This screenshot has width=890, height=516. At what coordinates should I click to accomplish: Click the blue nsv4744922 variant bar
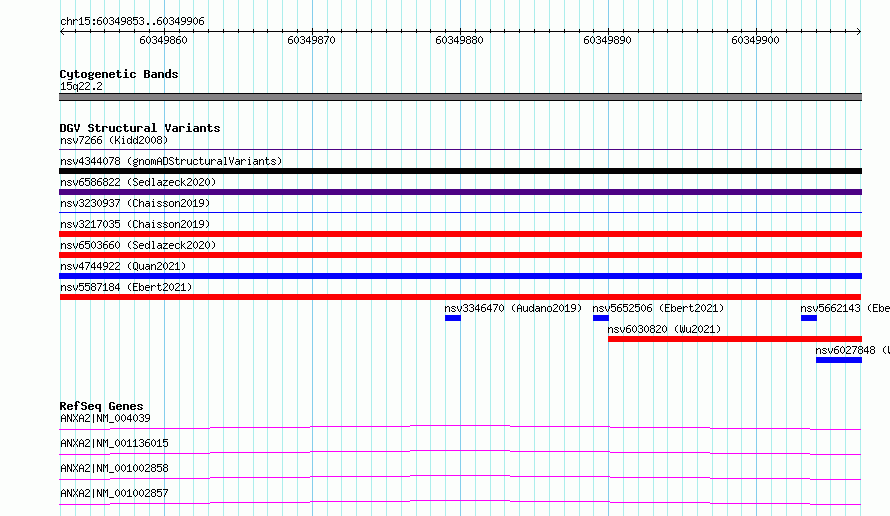tap(460, 276)
